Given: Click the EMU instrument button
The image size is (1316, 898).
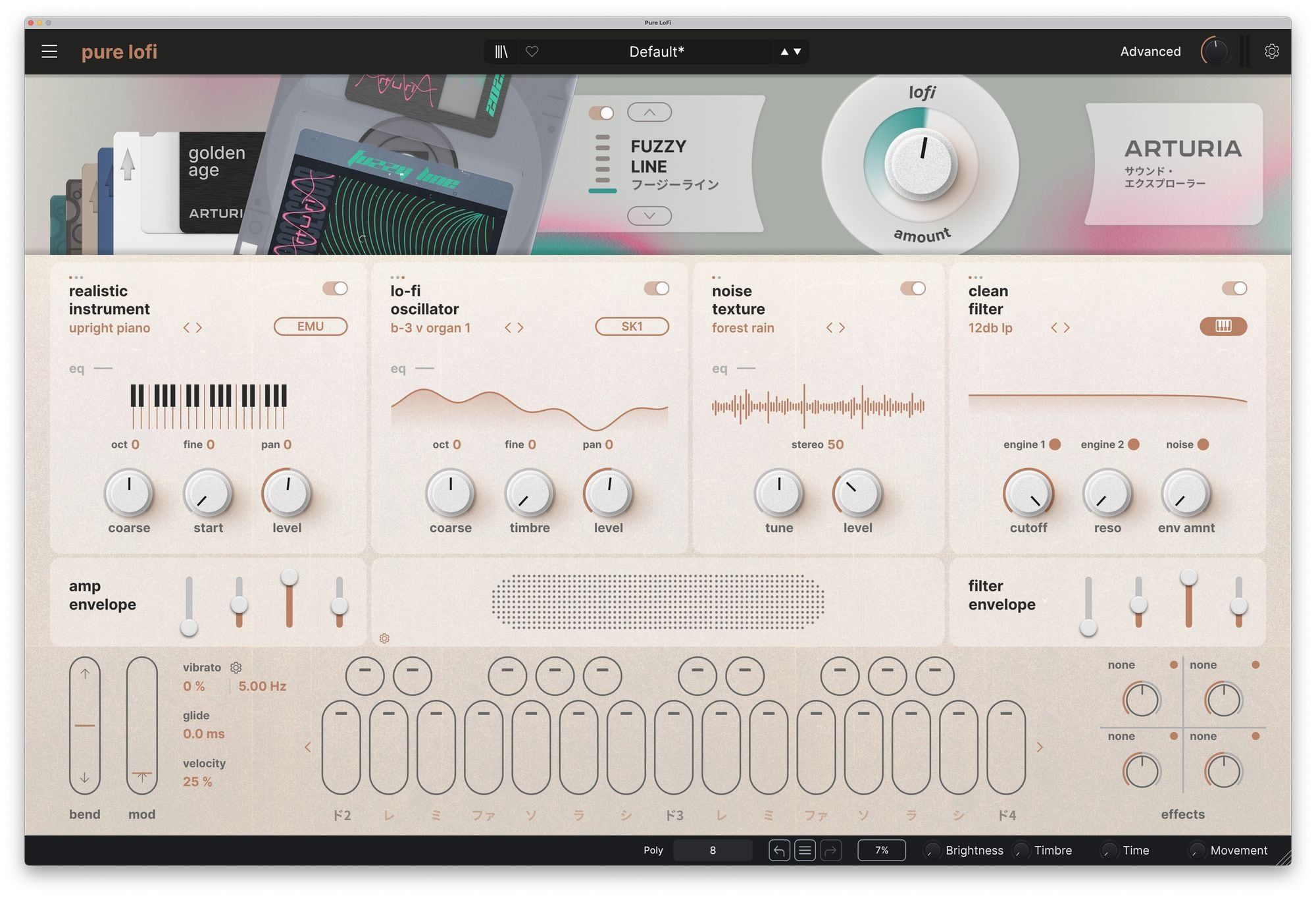Looking at the screenshot, I should click(310, 327).
